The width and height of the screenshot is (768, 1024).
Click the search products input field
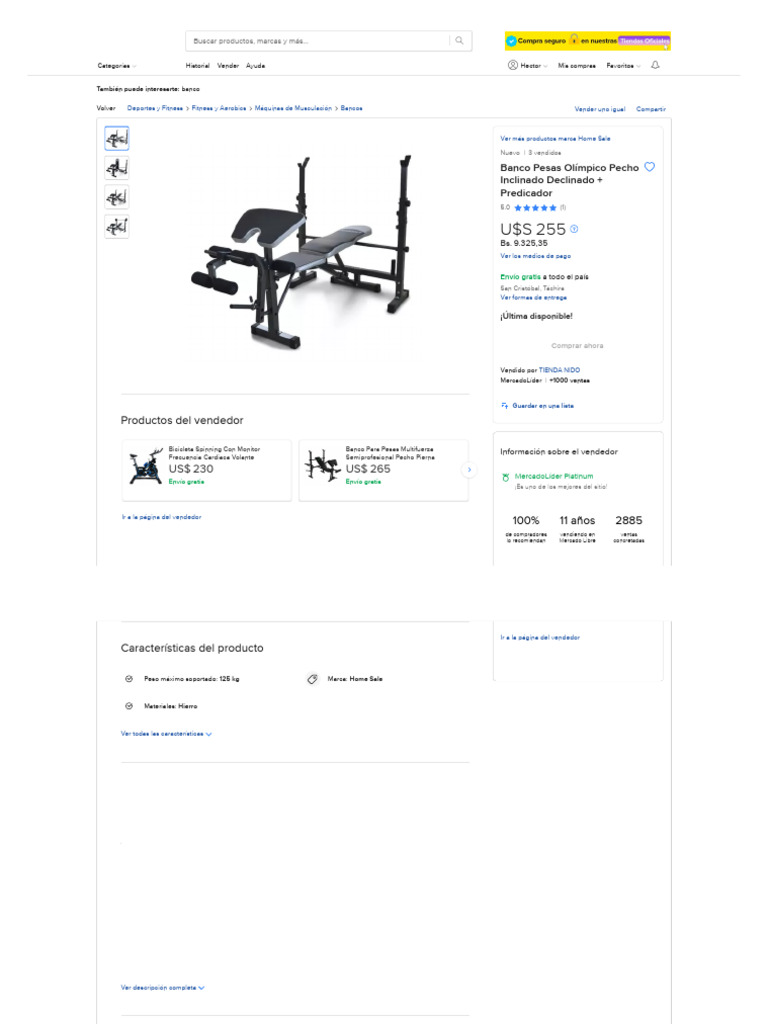[320, 40]
